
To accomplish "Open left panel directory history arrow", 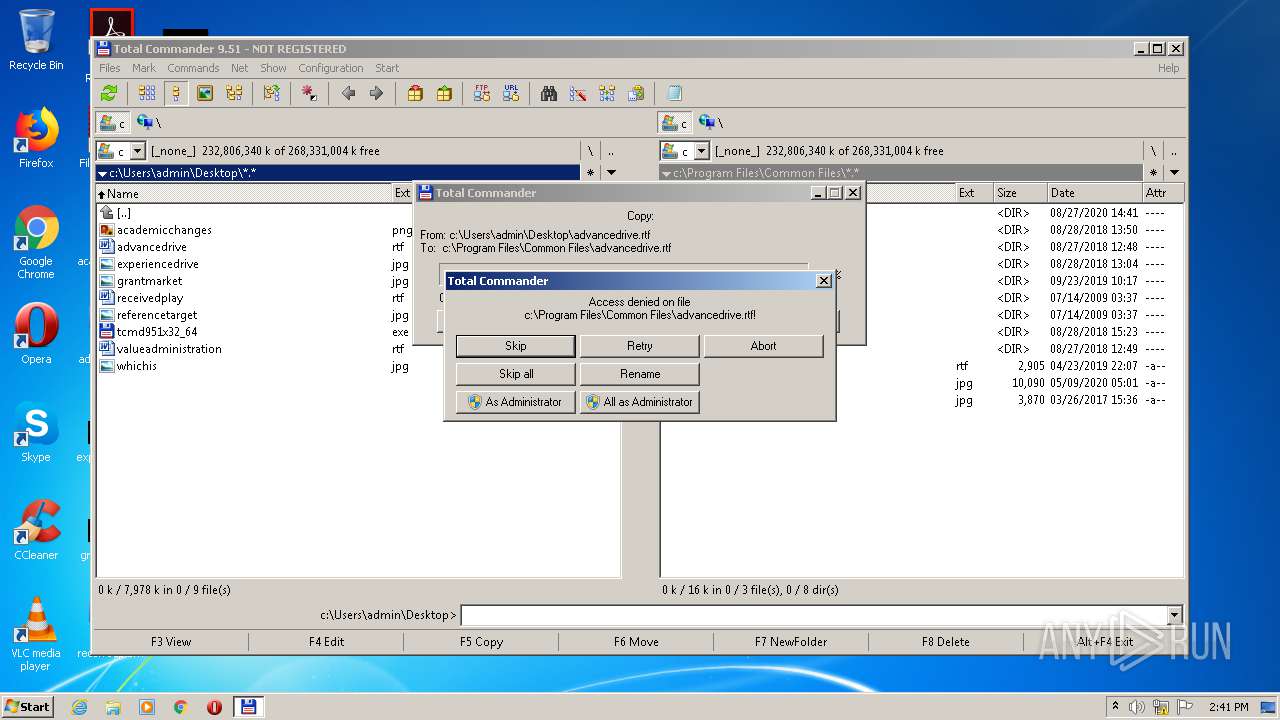I will pyautogui.click(x=611, y=173).
